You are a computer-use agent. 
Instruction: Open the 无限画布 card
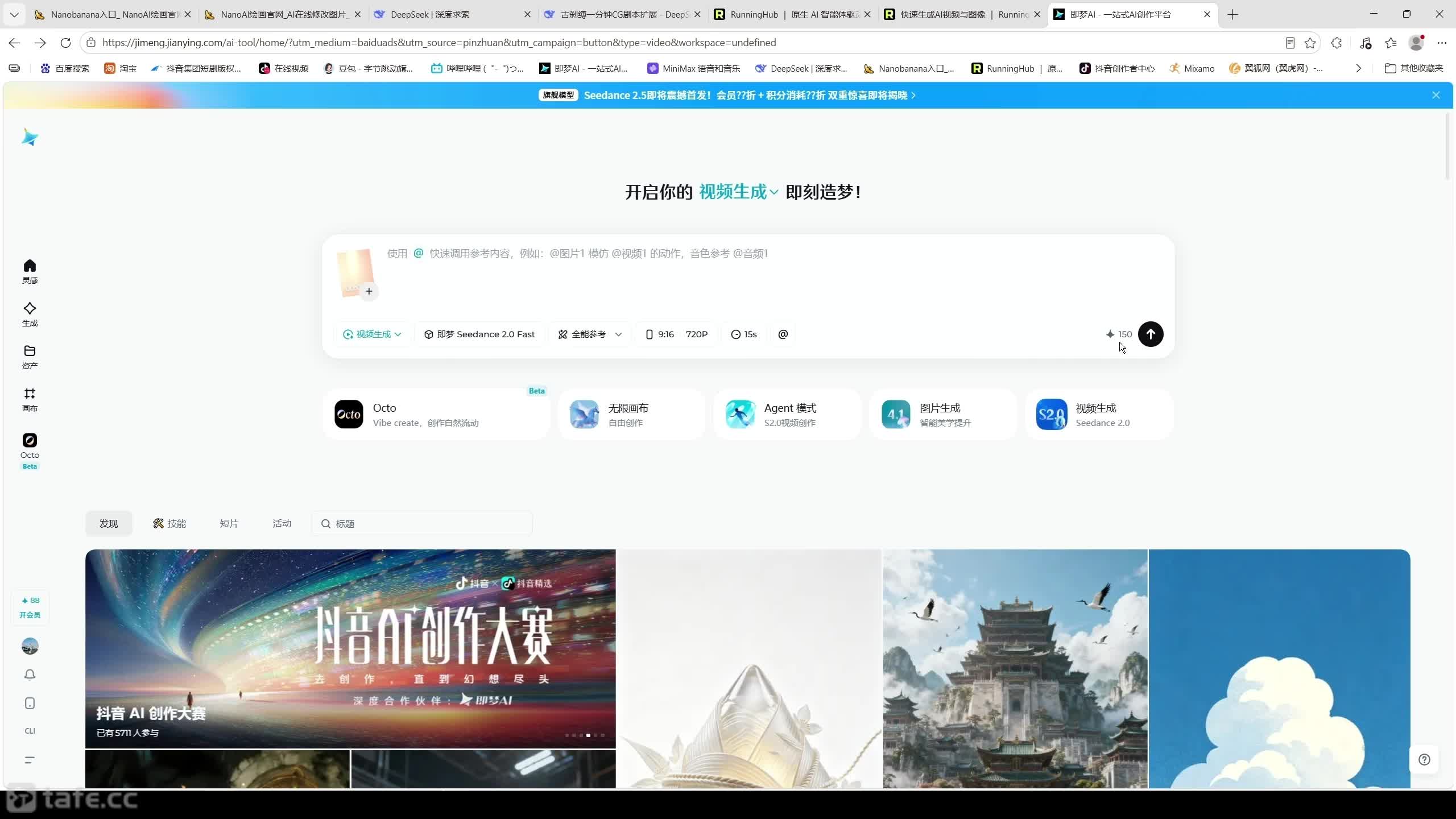[631, 415]
